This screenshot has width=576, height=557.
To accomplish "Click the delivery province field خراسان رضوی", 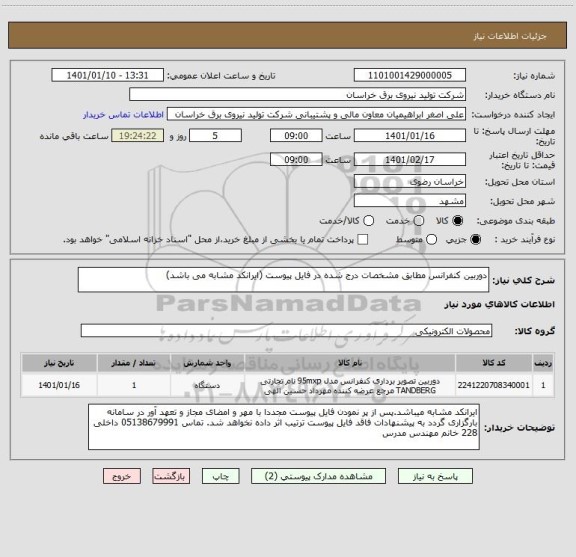I will 410,182.
